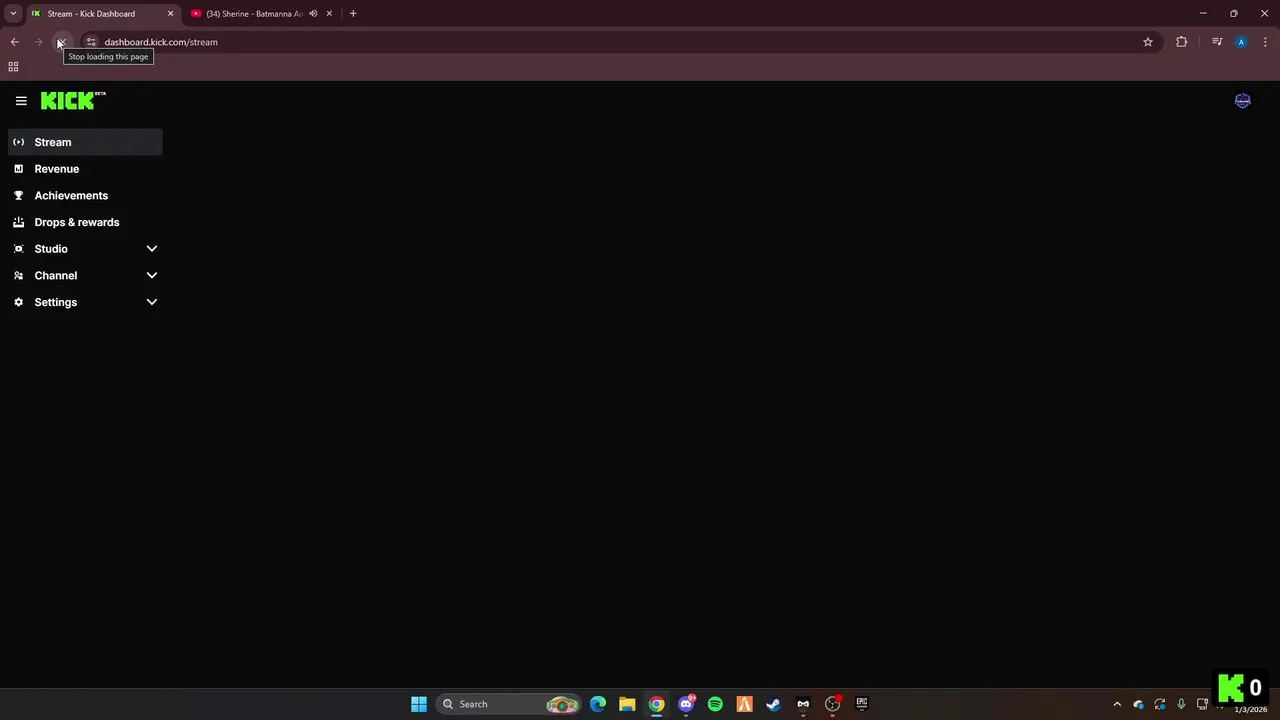Click the Channel sidebar icon
Viewport: 1280px width, 720px height.
coord(18,275)
